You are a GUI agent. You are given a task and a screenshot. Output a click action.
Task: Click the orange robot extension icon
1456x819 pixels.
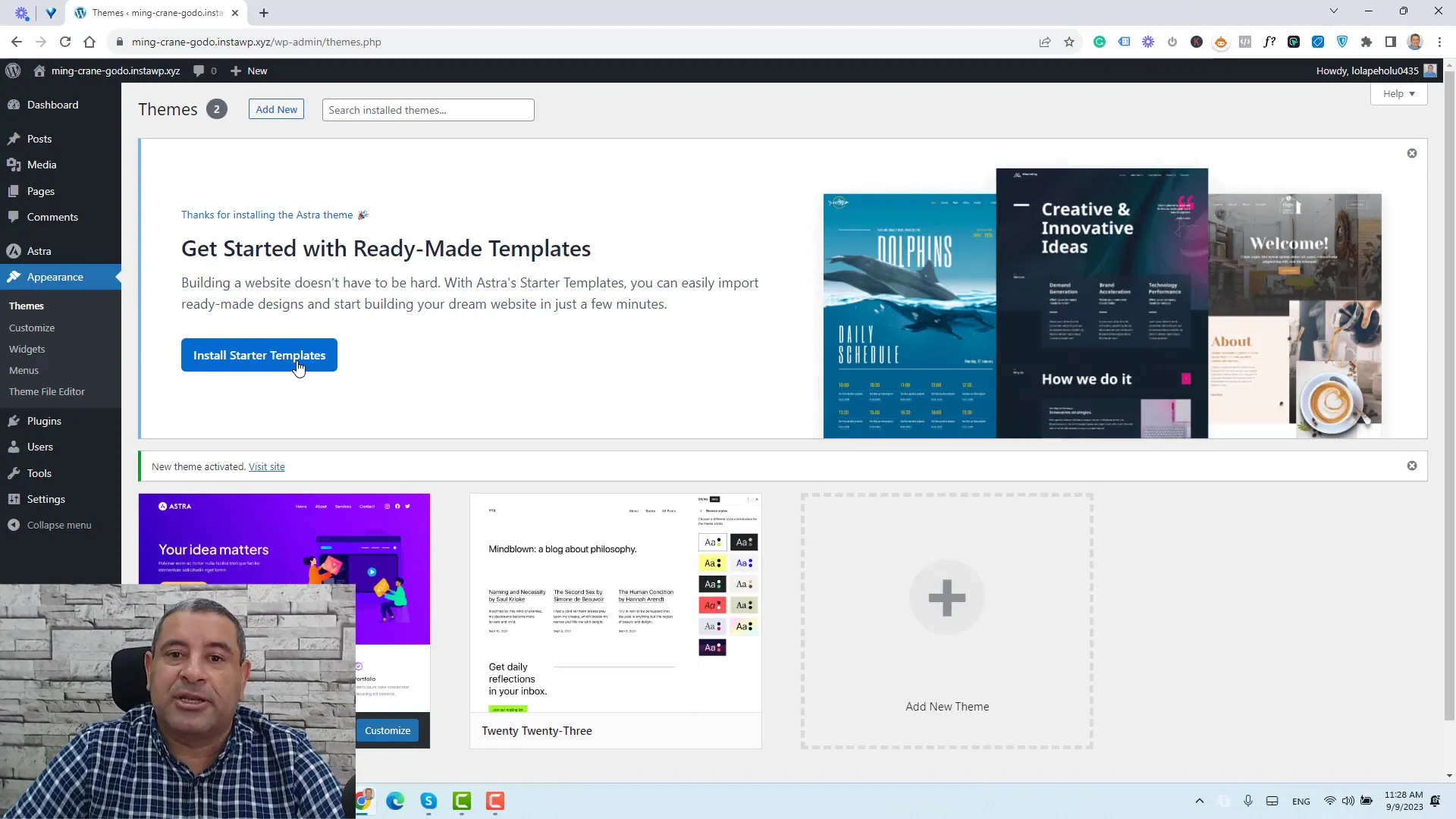pyautogui.click(x=1221, y=42)
